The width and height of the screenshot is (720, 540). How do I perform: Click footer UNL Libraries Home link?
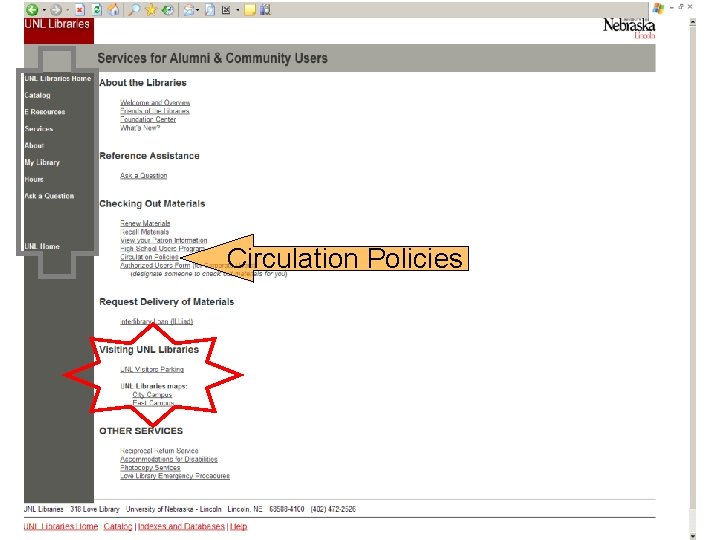coord(61,526)
